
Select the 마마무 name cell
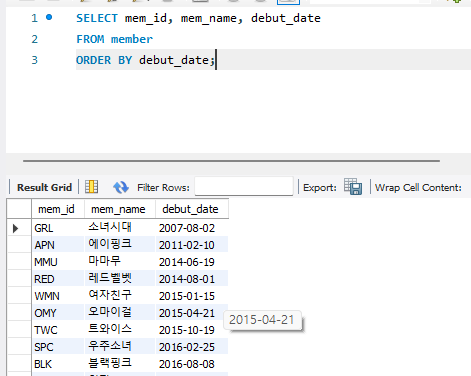coord(120,262)
